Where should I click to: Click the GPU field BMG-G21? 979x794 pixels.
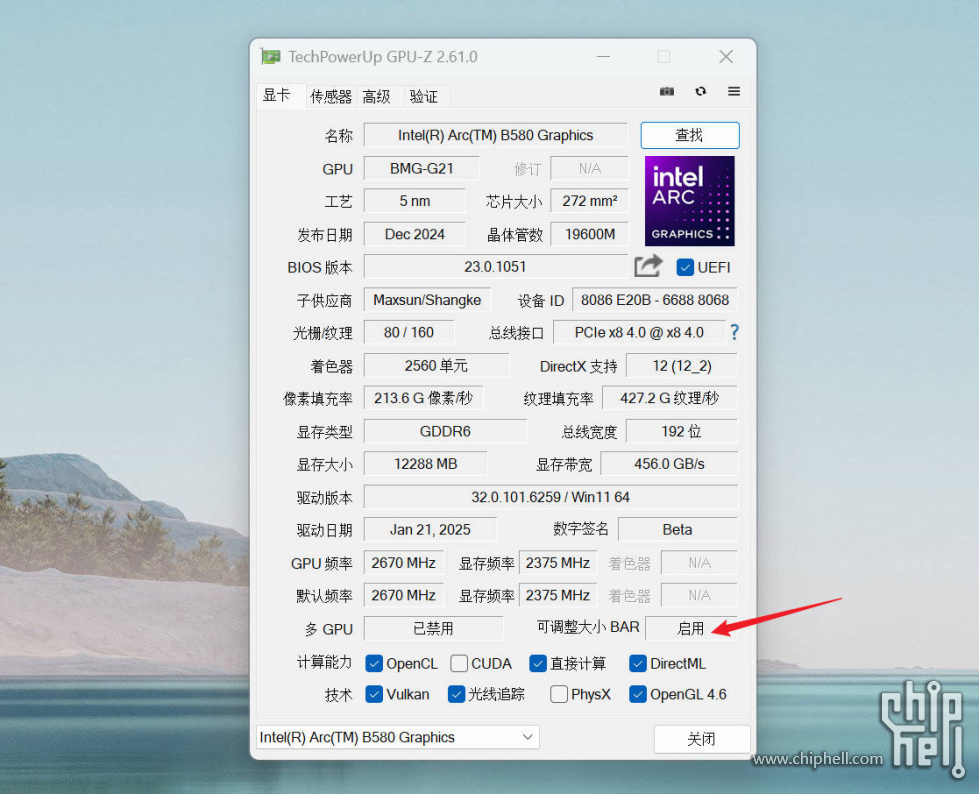[x=421, y=169]
